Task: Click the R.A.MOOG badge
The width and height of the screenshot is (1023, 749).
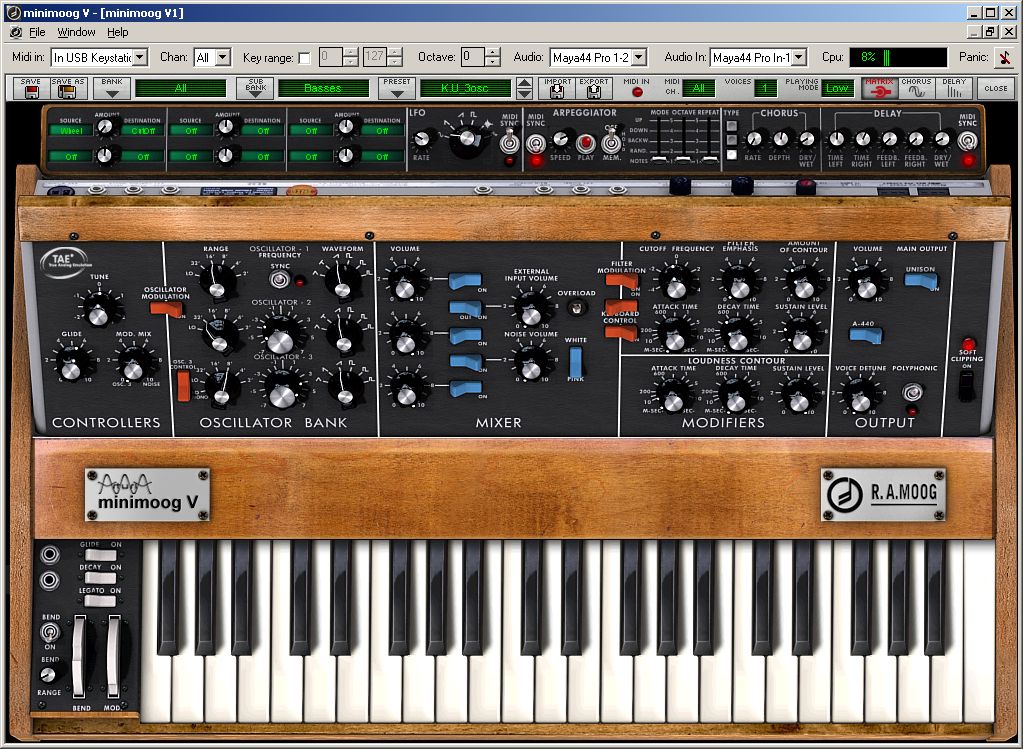Action: 883,495
